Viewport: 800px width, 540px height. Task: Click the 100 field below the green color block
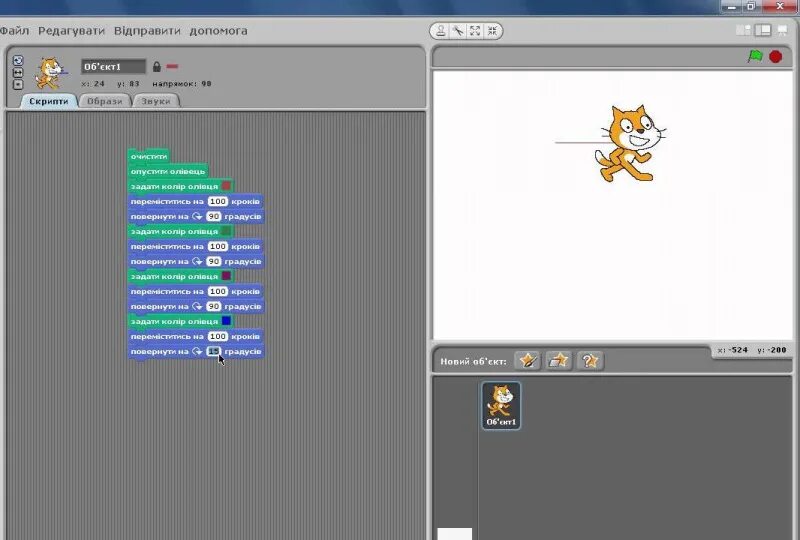(x=218, y=246)
